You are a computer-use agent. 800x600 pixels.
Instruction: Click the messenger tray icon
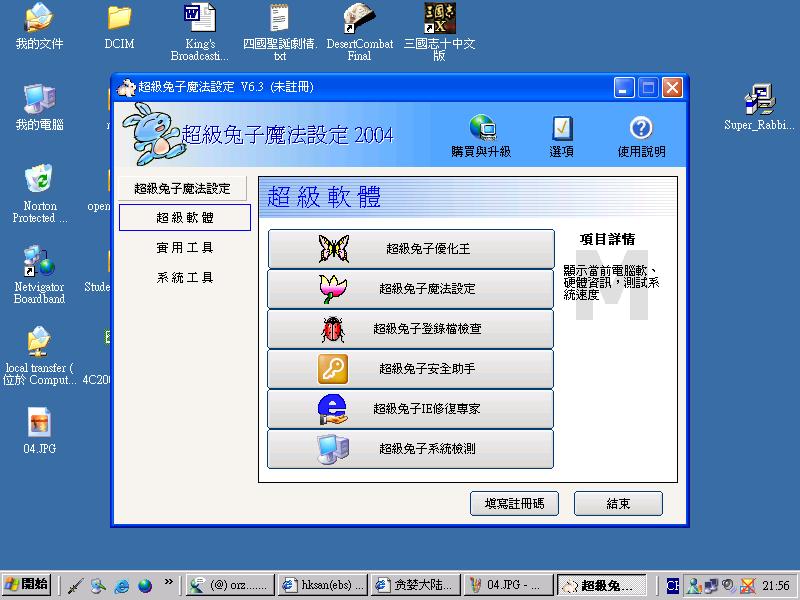click(x=693, y=585)
